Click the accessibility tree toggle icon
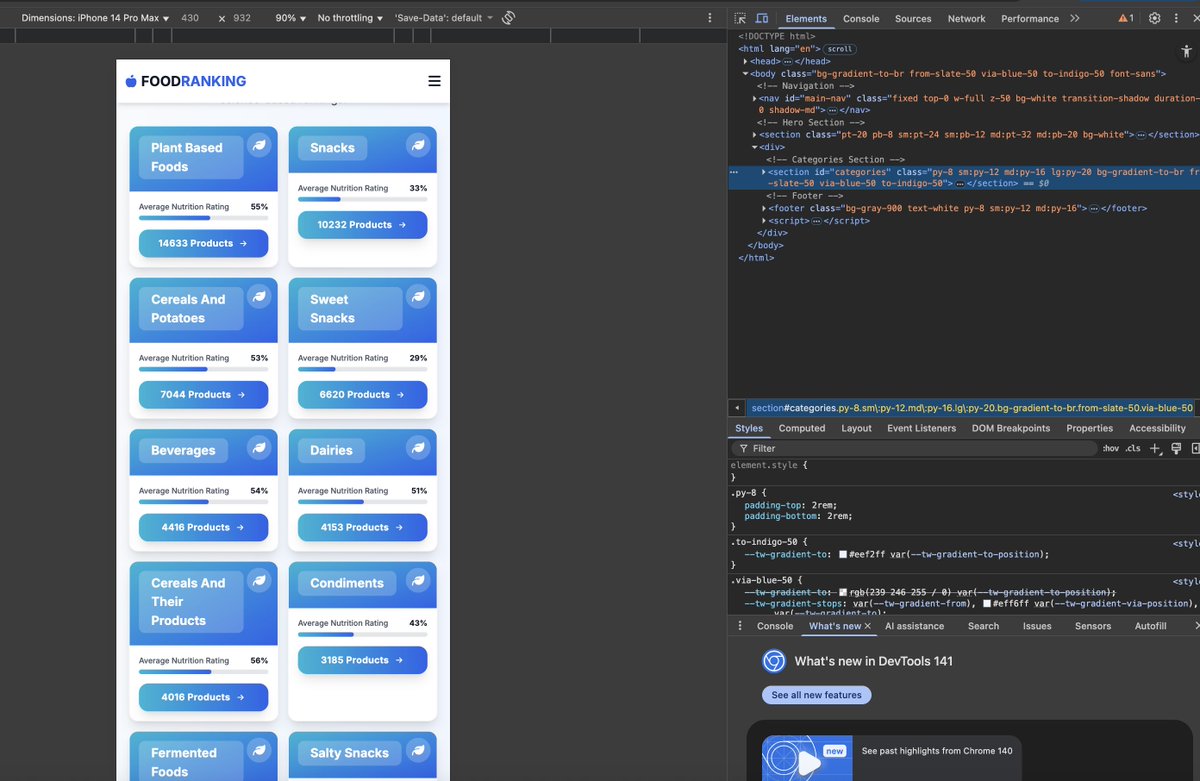The width and height of the screenshot is (1200, 781). click(1187, 50)
